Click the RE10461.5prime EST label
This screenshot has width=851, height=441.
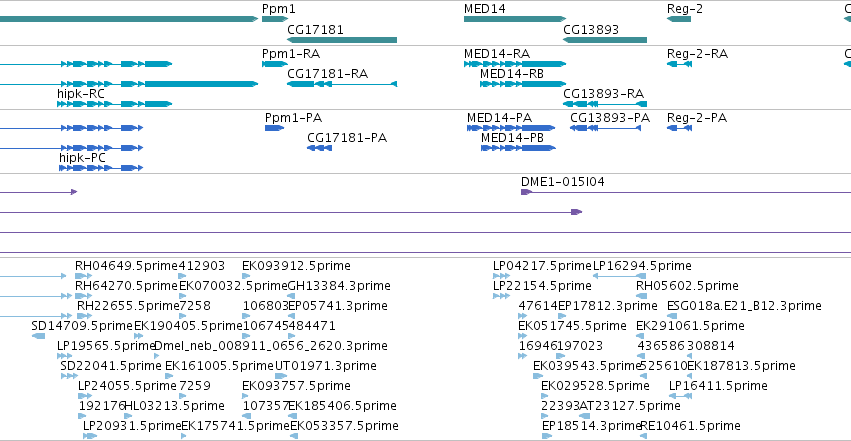click(x=690, y=426)
